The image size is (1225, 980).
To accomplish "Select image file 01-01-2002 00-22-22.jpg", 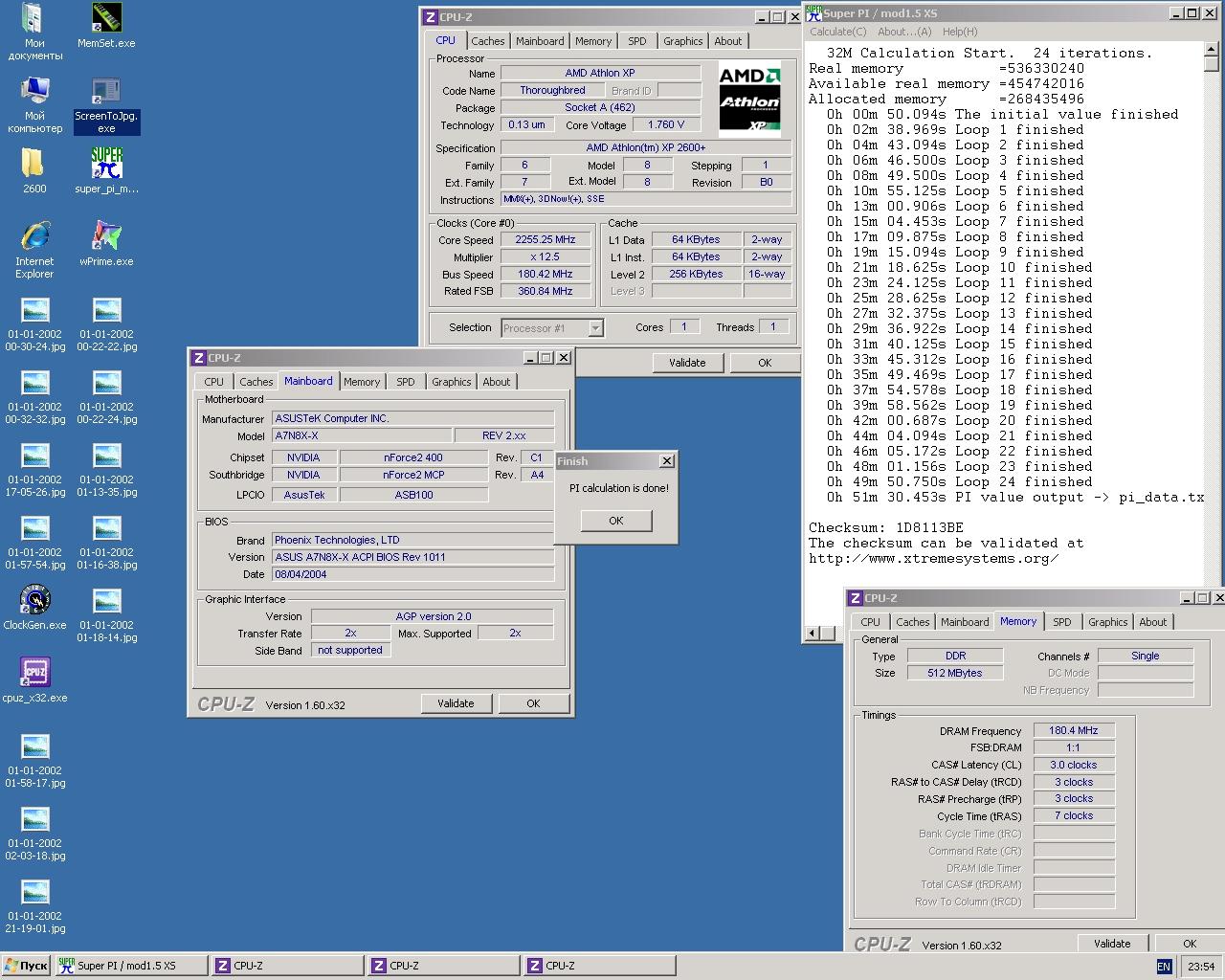I will point(106,323).
